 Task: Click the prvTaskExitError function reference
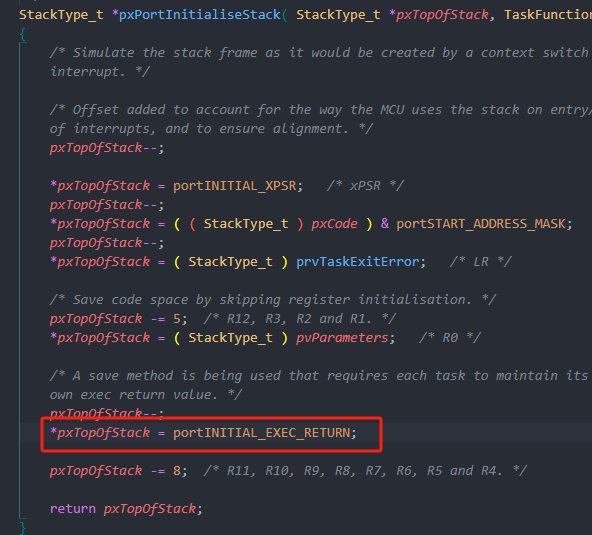pyautogui.click(x=358, y=262)
